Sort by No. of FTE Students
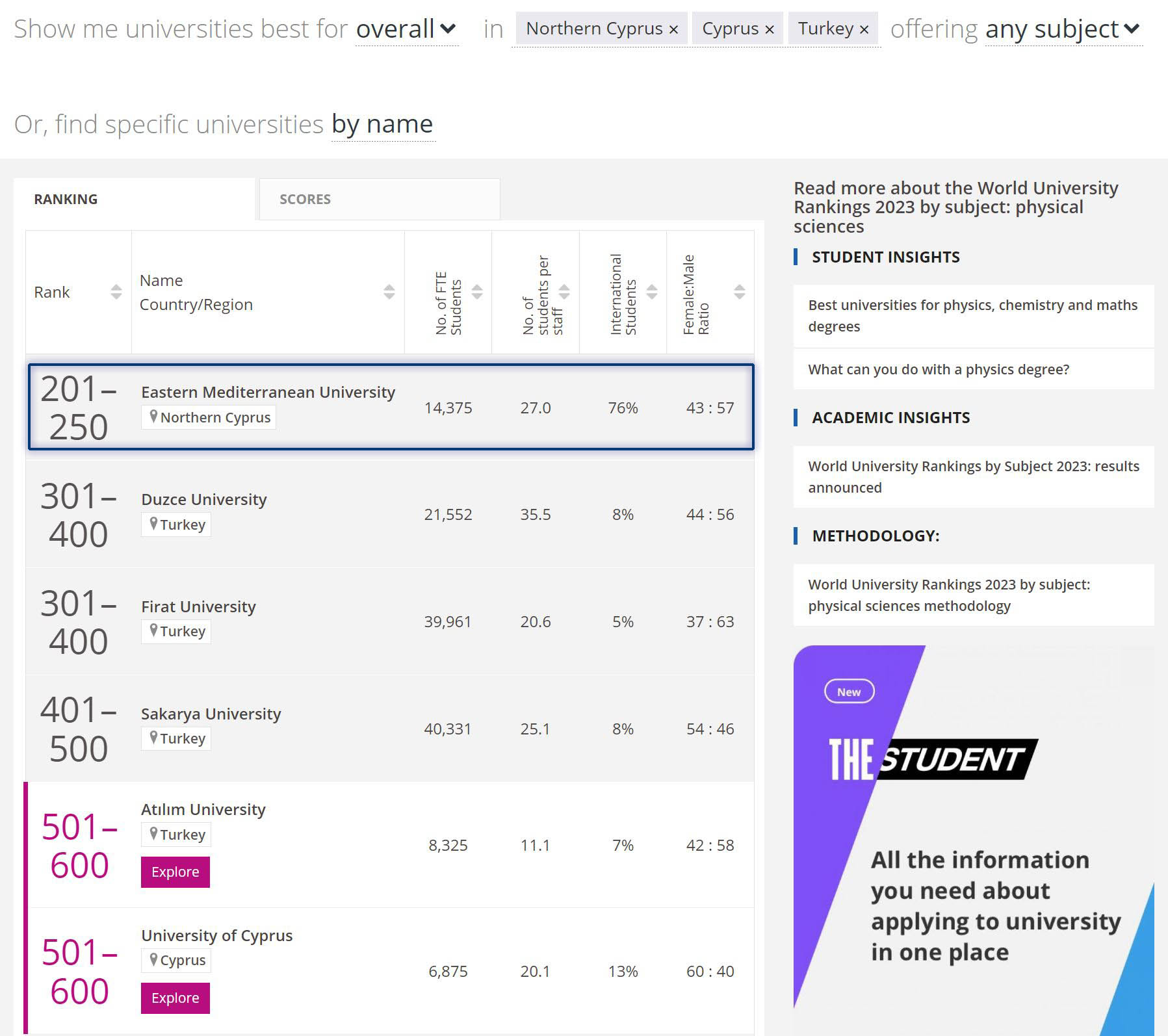1168x1036 pixels. click(476, 292)
